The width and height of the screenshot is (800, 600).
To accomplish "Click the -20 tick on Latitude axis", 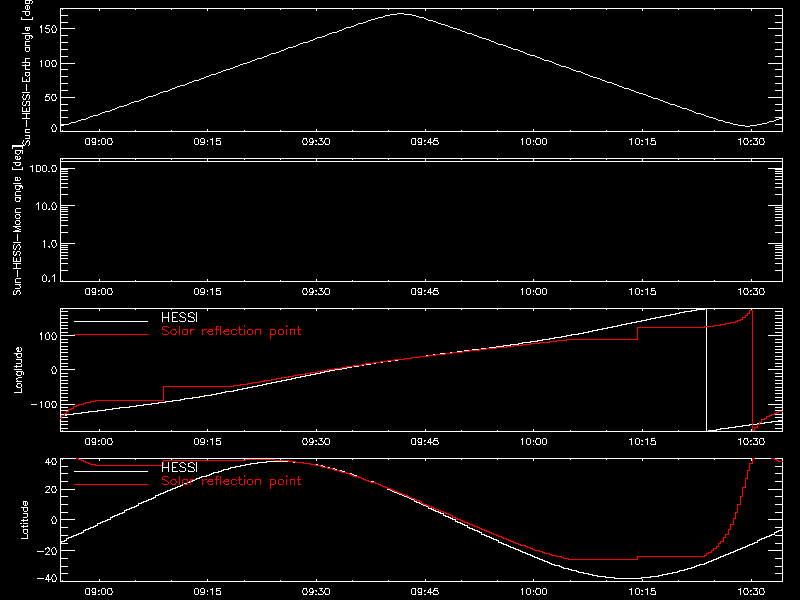I will tap(47, 551).
